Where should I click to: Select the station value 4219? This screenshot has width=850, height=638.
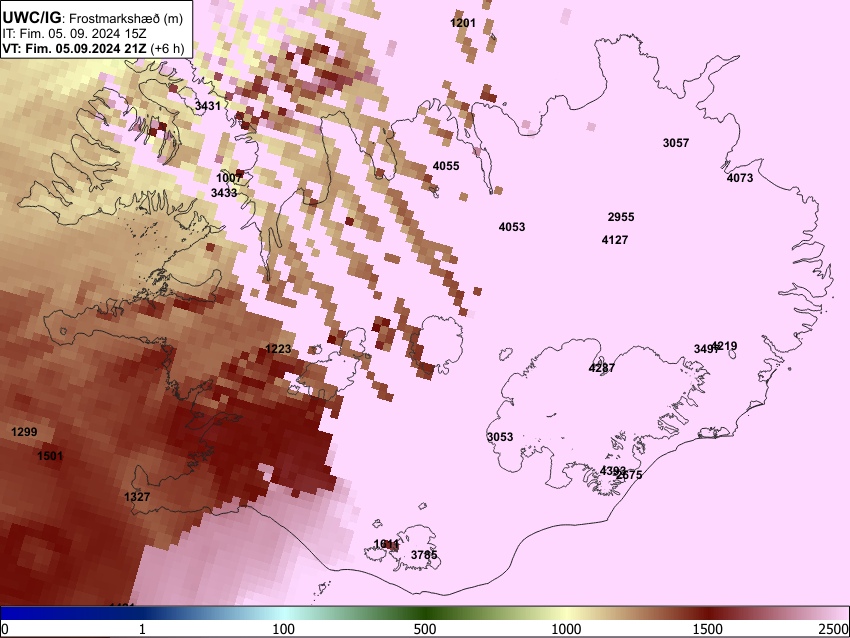(x=725, y=346)
